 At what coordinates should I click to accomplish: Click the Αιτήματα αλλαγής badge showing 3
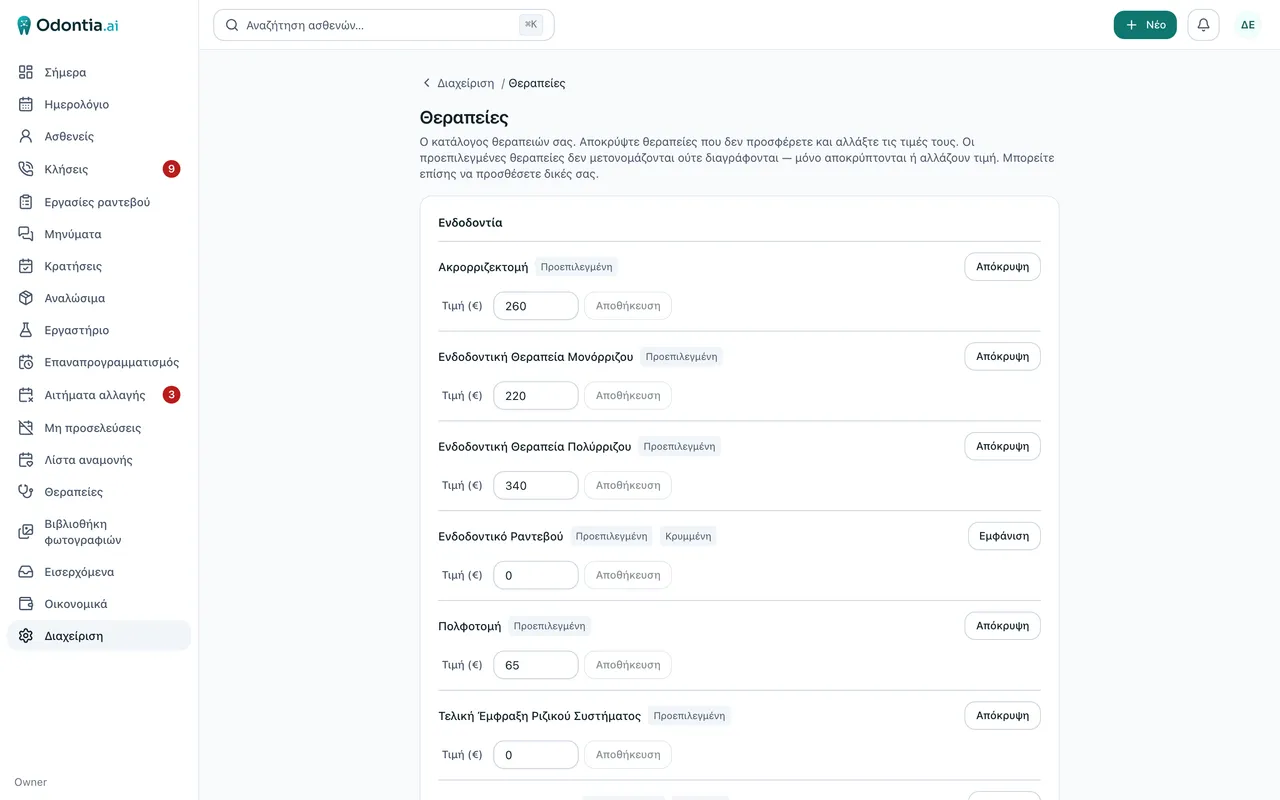(x=172, y=395)
